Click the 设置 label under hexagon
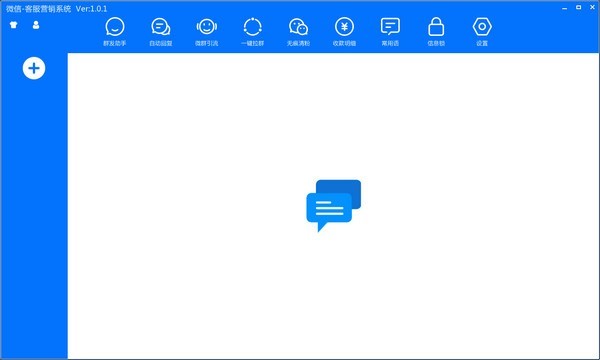The height and width of the screenshot is (360, 600). click(x=482, y=43)
